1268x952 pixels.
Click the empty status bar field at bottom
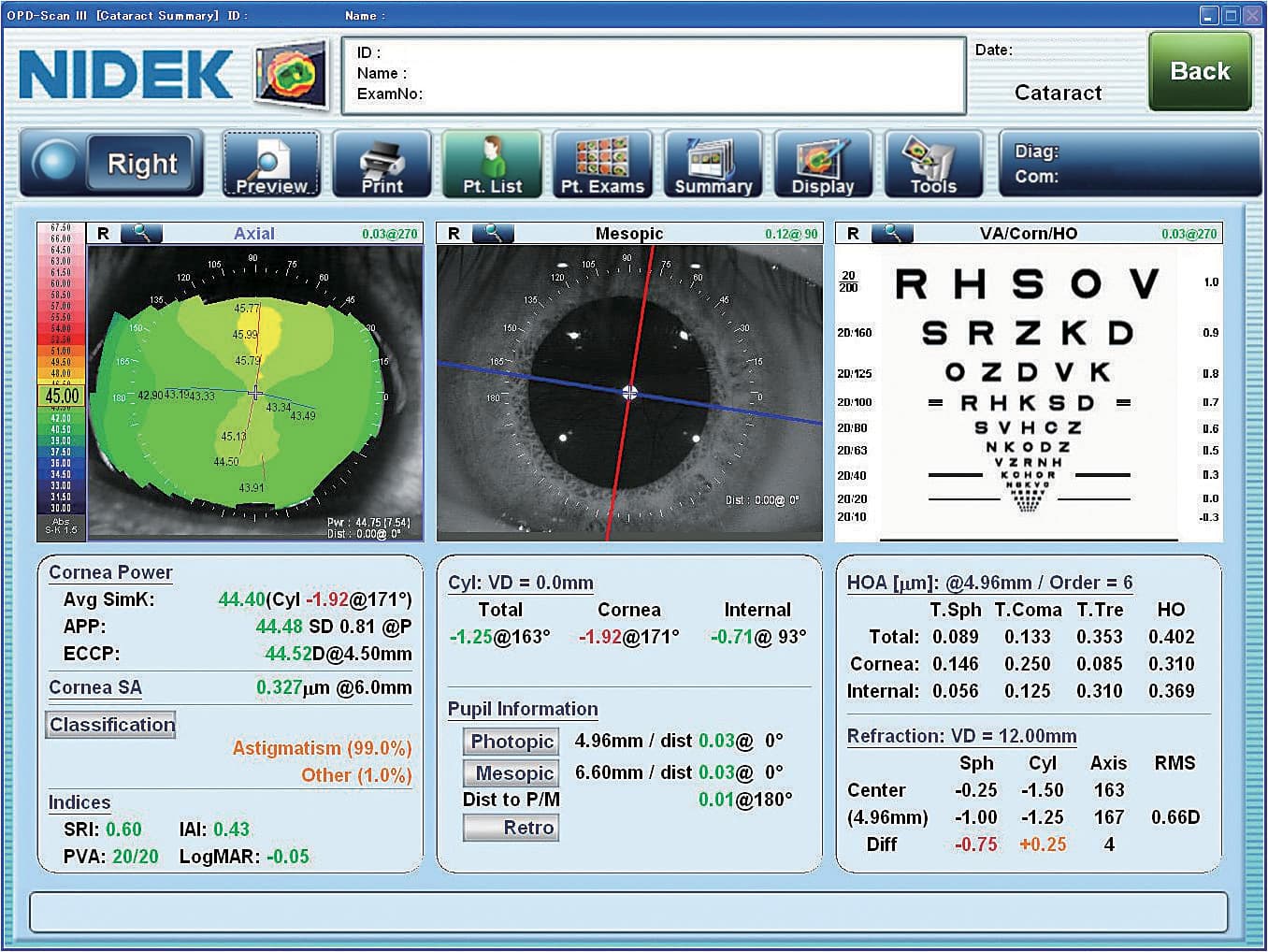628,912
